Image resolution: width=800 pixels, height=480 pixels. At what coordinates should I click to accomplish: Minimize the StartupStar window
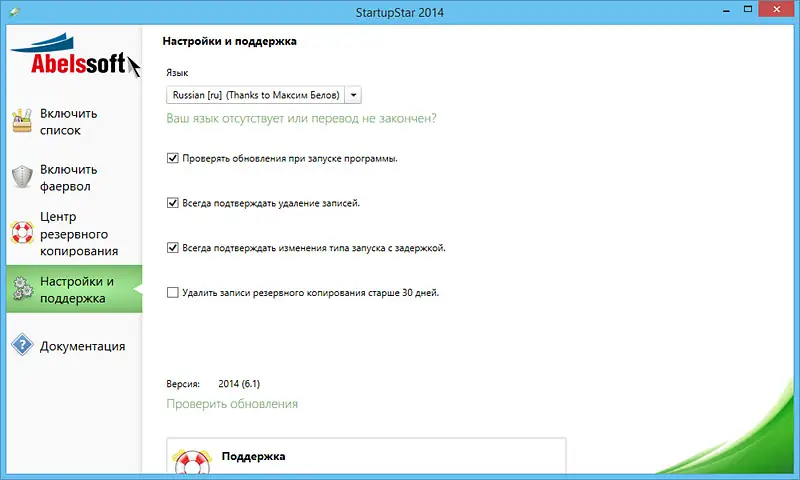click(x=727, y=10)
